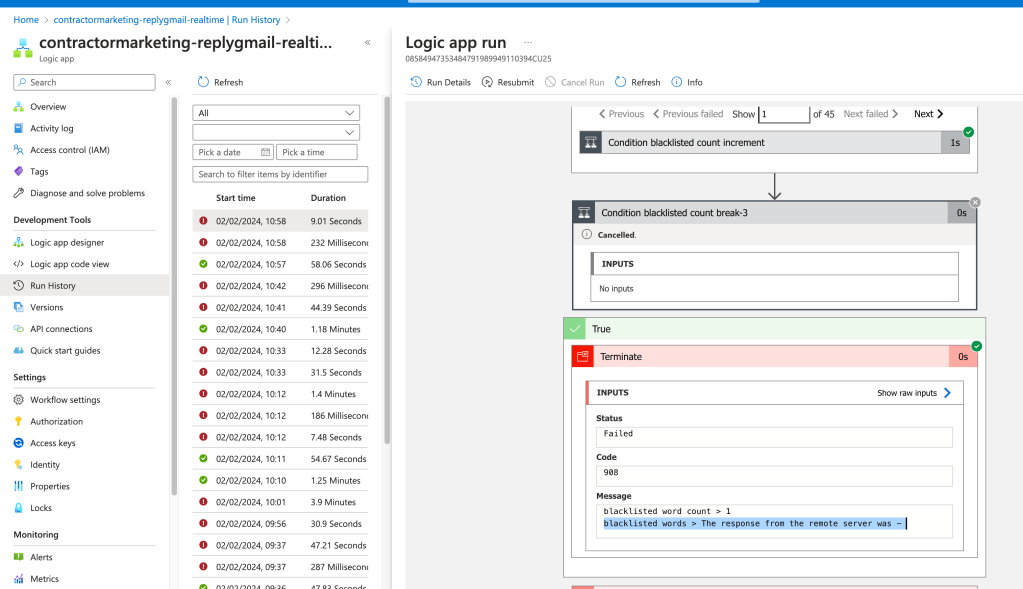Click the Condition blacklisted count break-3 icon
Viewport: 1023px width, 589px height.
tap(584, 213)
